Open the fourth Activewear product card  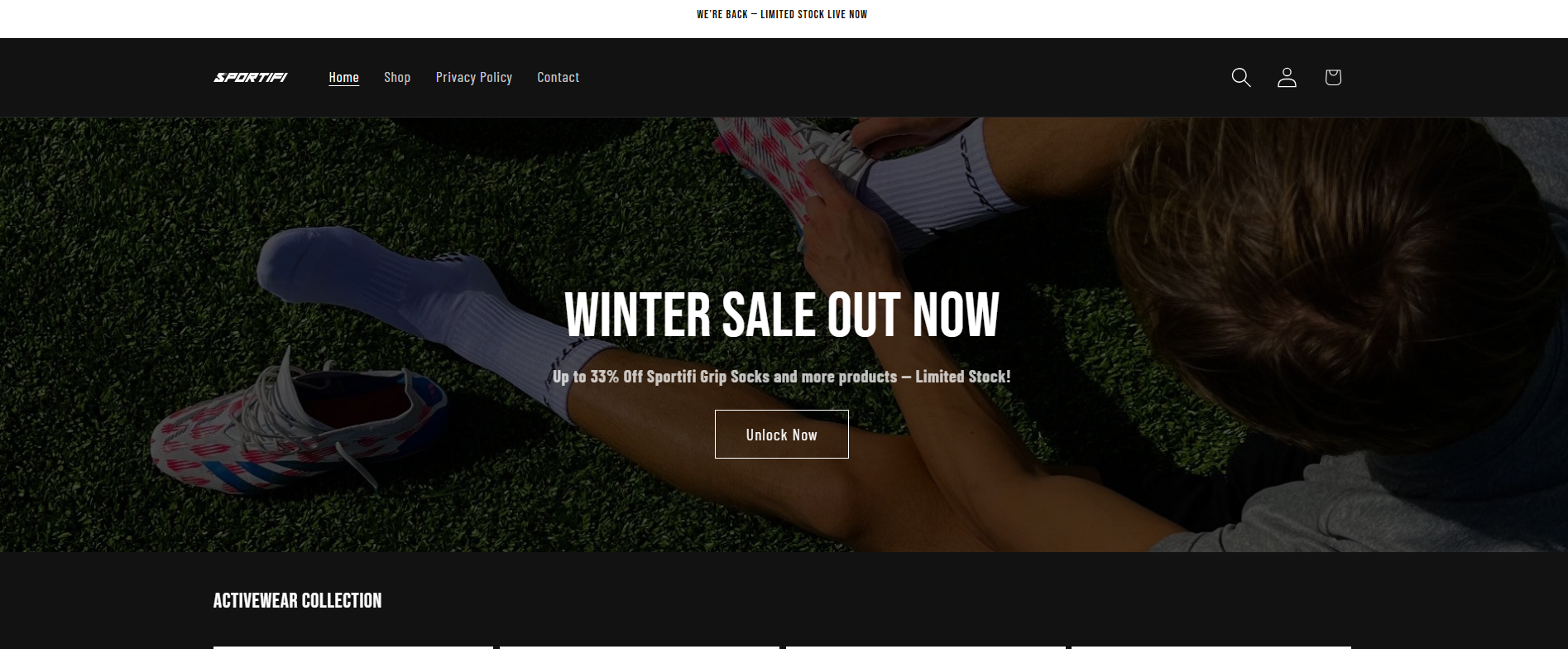(1211, 647)
